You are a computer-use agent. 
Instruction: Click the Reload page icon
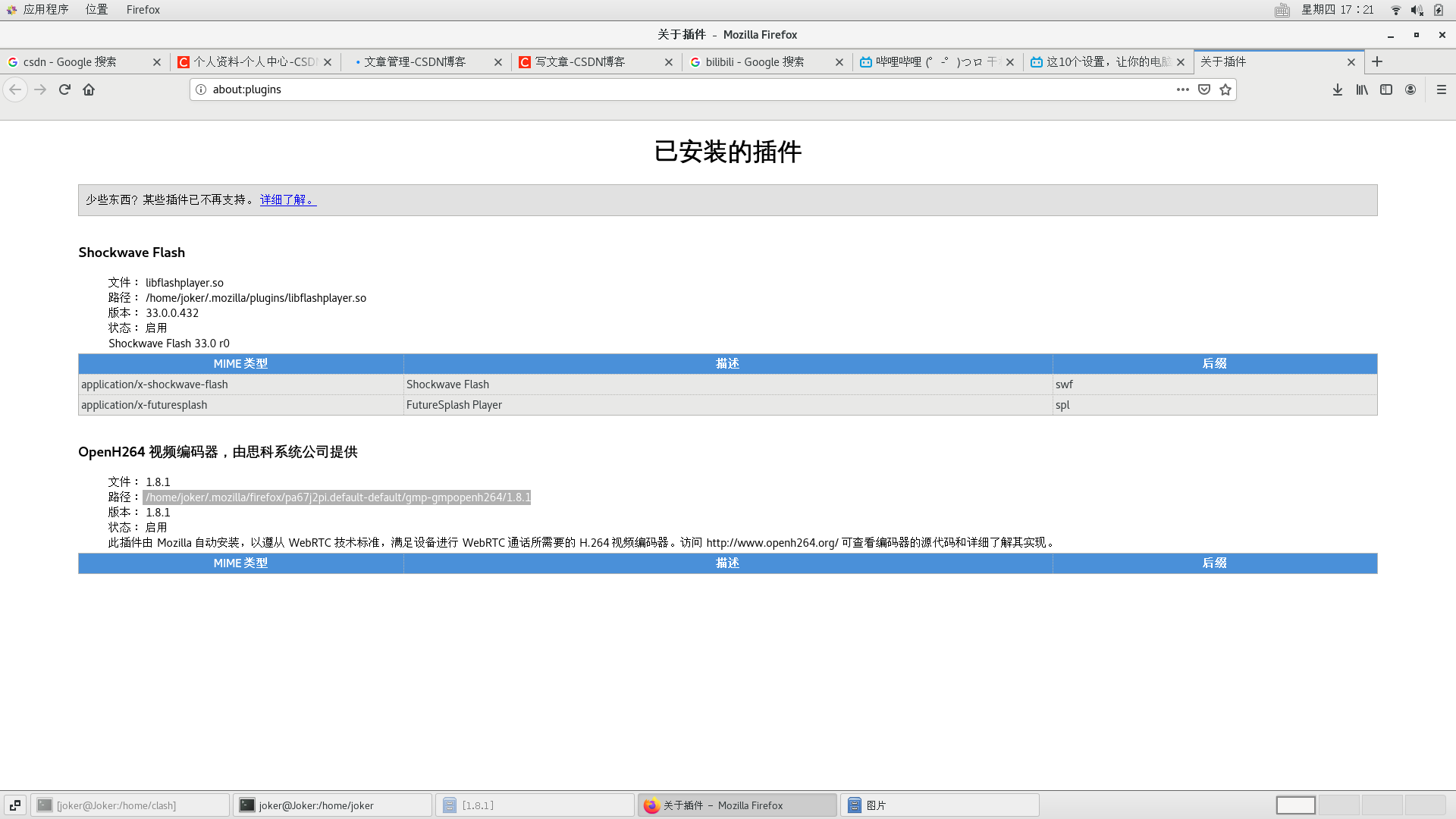64,89
